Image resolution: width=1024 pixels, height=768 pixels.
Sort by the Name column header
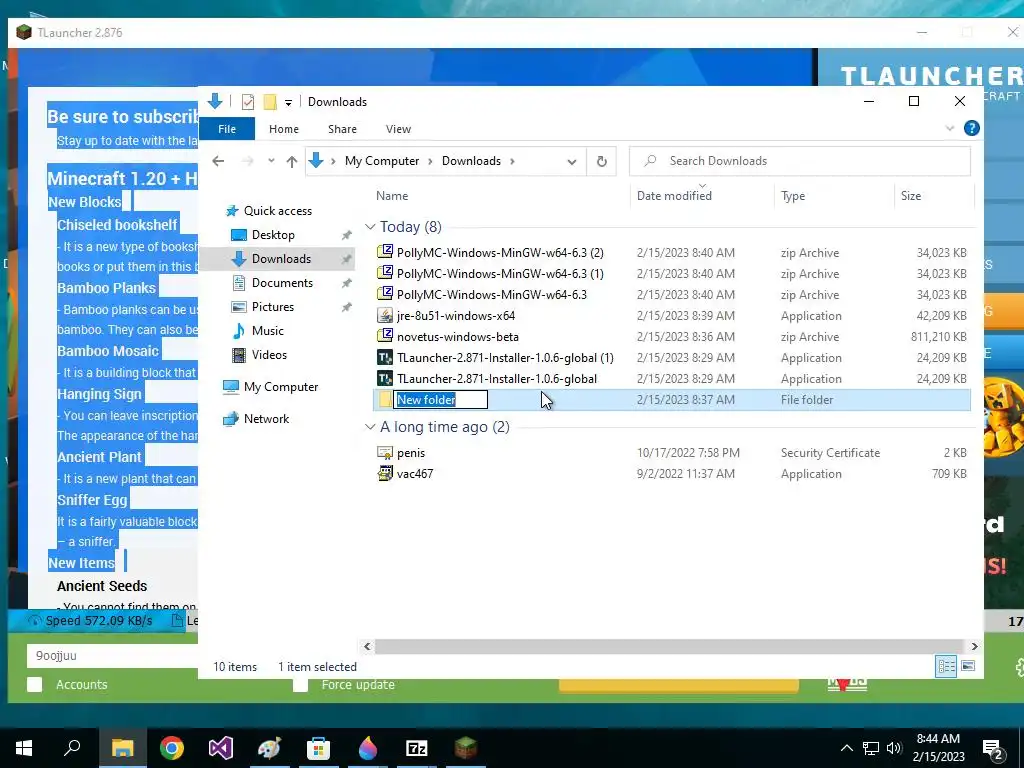click(392, 196)
